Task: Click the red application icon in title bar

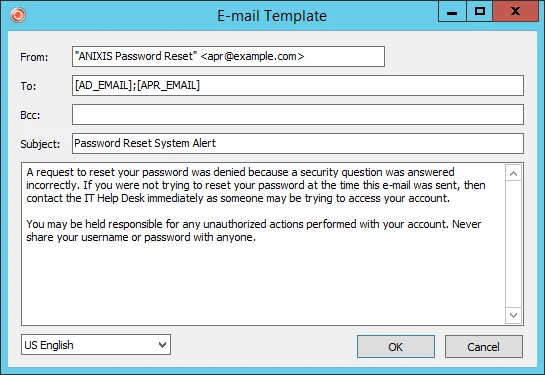Action: [18, 15]
